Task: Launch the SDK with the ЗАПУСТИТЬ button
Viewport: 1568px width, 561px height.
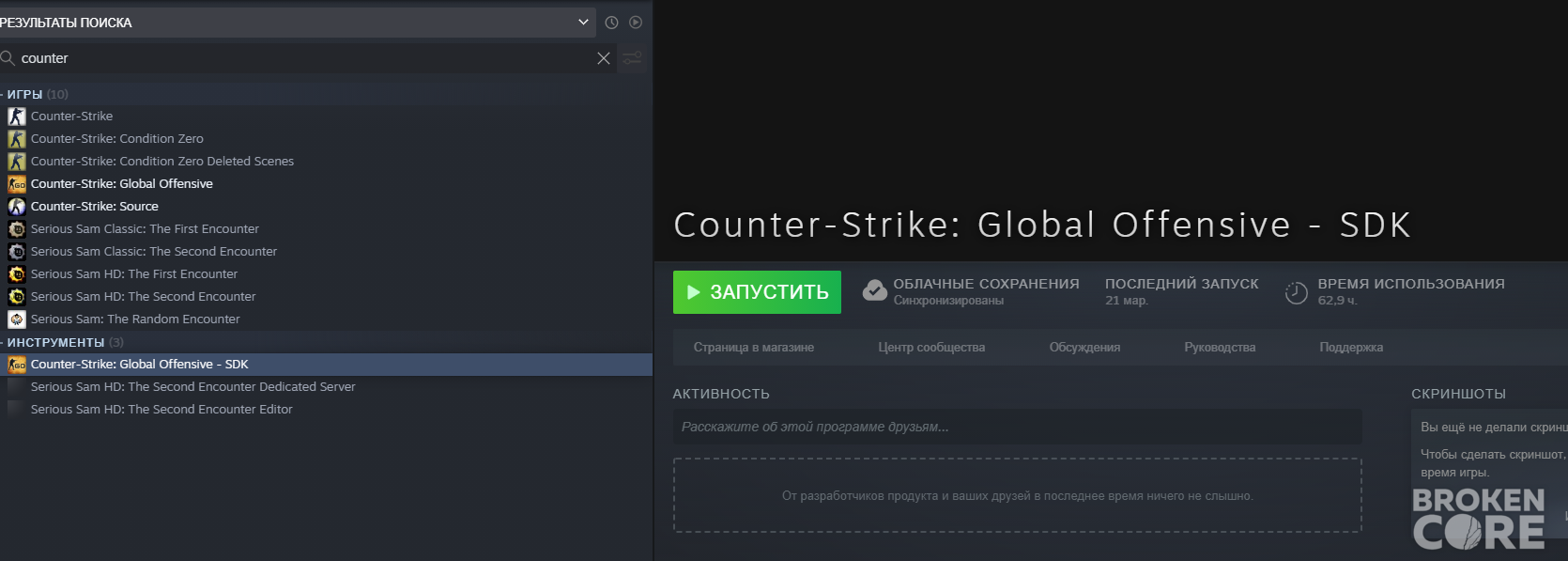Action: tap(757, 292)
